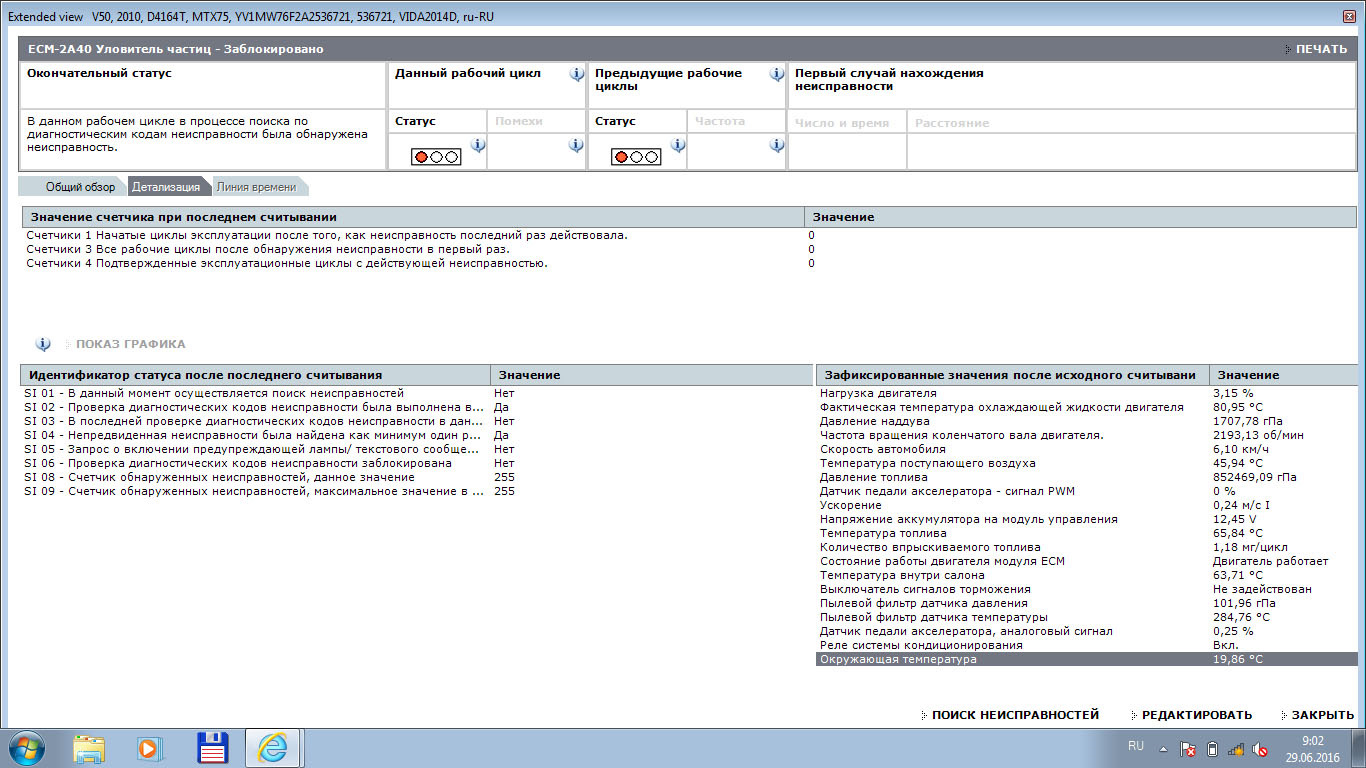Select Температура внутри салона row
The height and width of the screenshot is (768, 1366).
pyautogui.click(x=1087, y=575)
